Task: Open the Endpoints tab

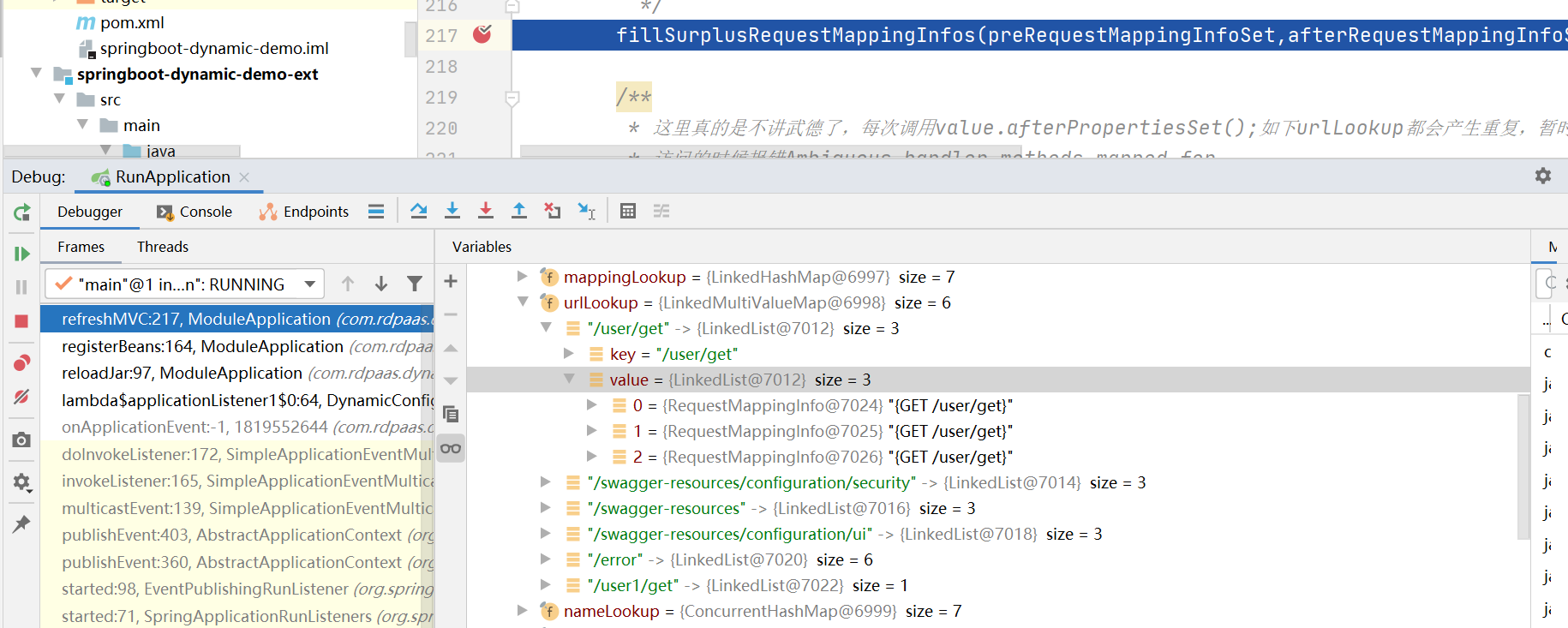Action: (x=304, y=212)
